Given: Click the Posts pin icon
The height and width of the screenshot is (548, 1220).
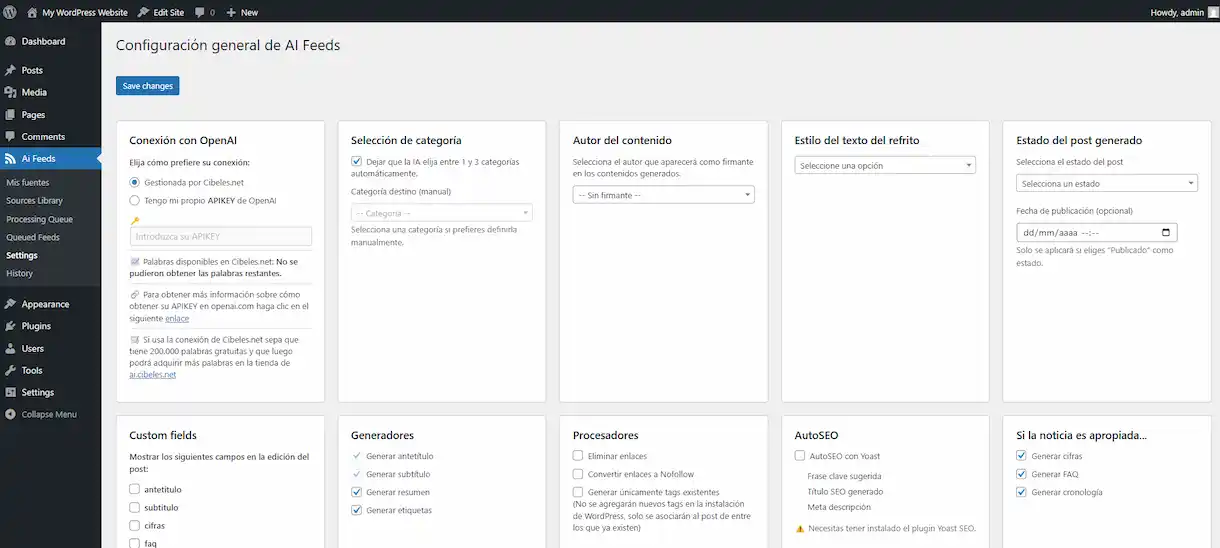Looking at the screenshot, I should [x=10, y=71].
